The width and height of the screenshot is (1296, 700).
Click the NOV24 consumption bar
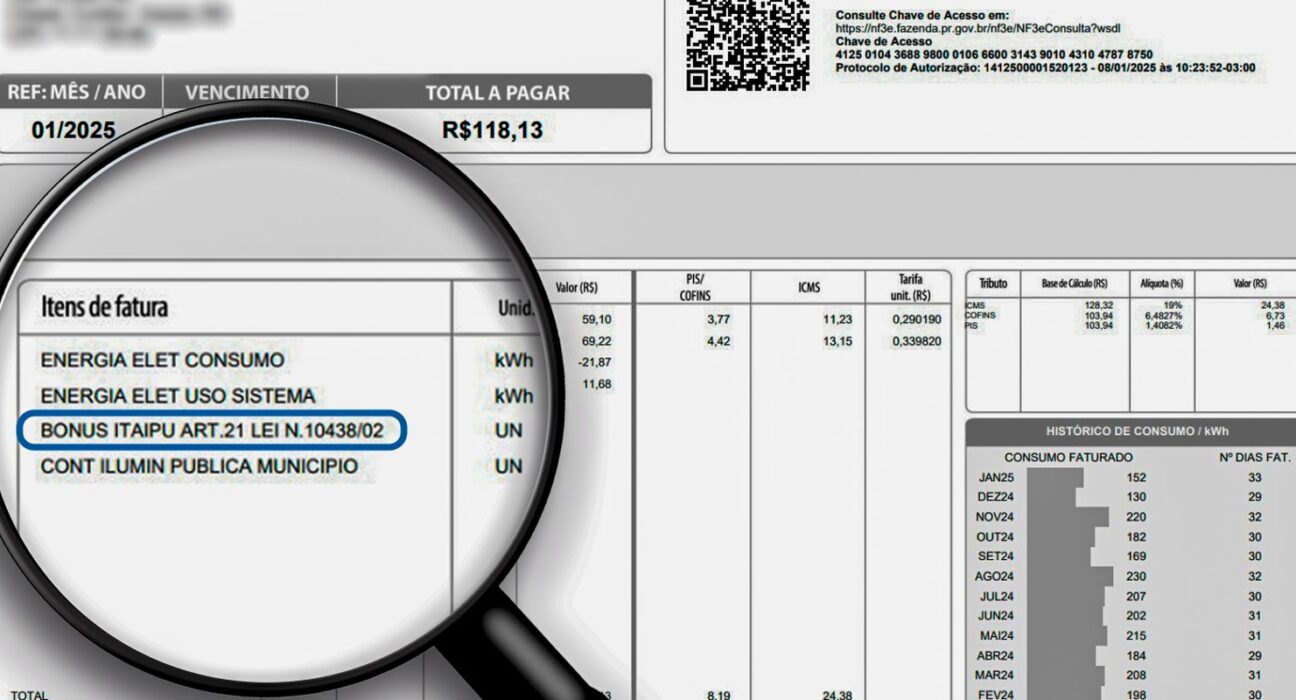(x=1068, y=517)
